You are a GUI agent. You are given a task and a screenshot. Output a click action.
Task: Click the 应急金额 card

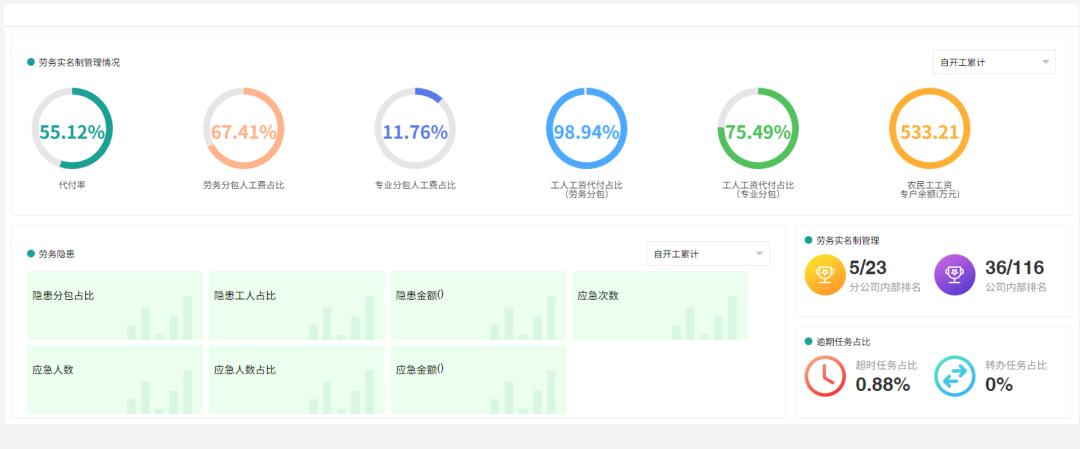(x=478, y=379)
